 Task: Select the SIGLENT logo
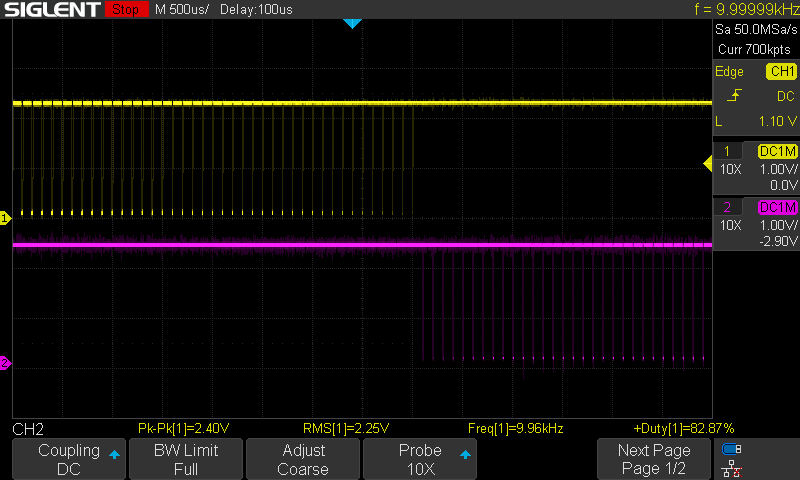coord(52,9)
